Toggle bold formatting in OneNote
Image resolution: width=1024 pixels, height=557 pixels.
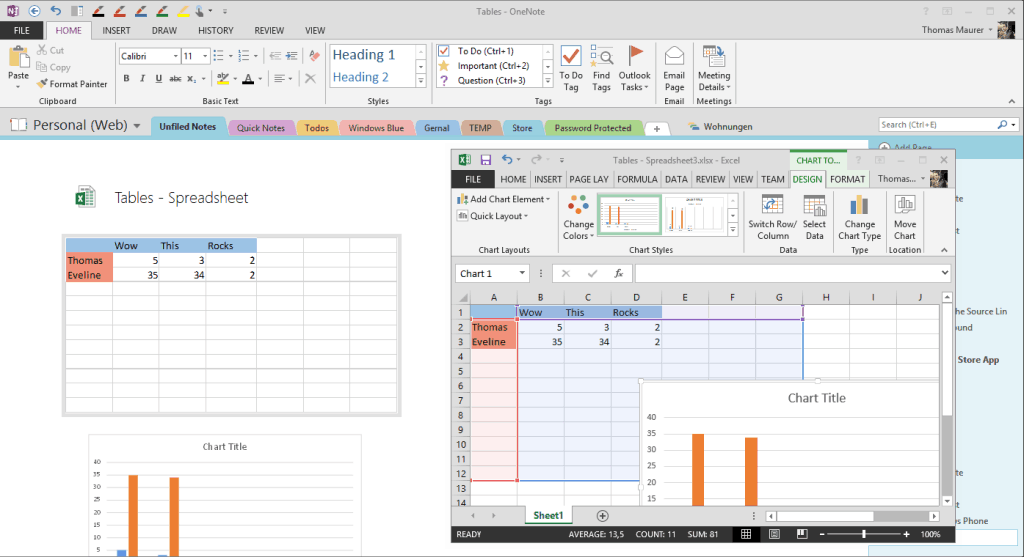(x=126, y=78)
